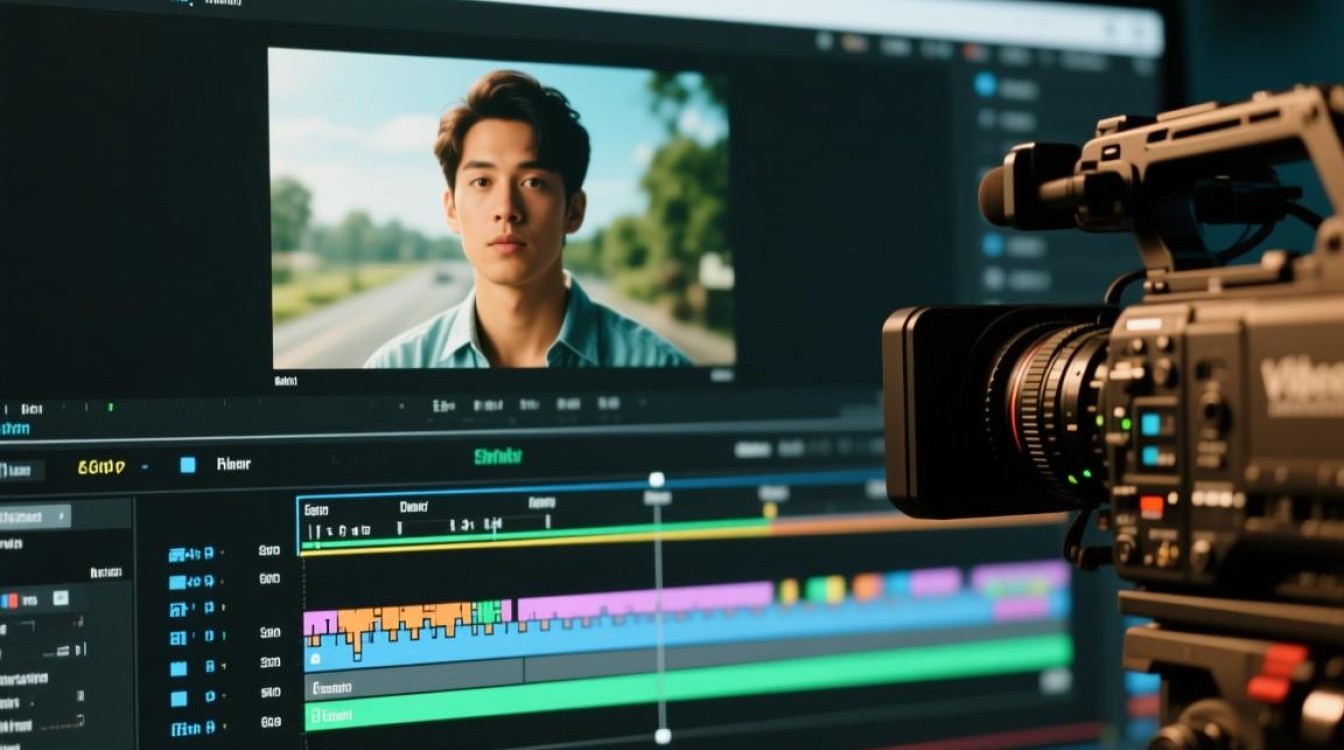This screenshot has width=1344, height=750.
Task: Select the small green clip beside the orange clip
Action: (x=487, y=614)
